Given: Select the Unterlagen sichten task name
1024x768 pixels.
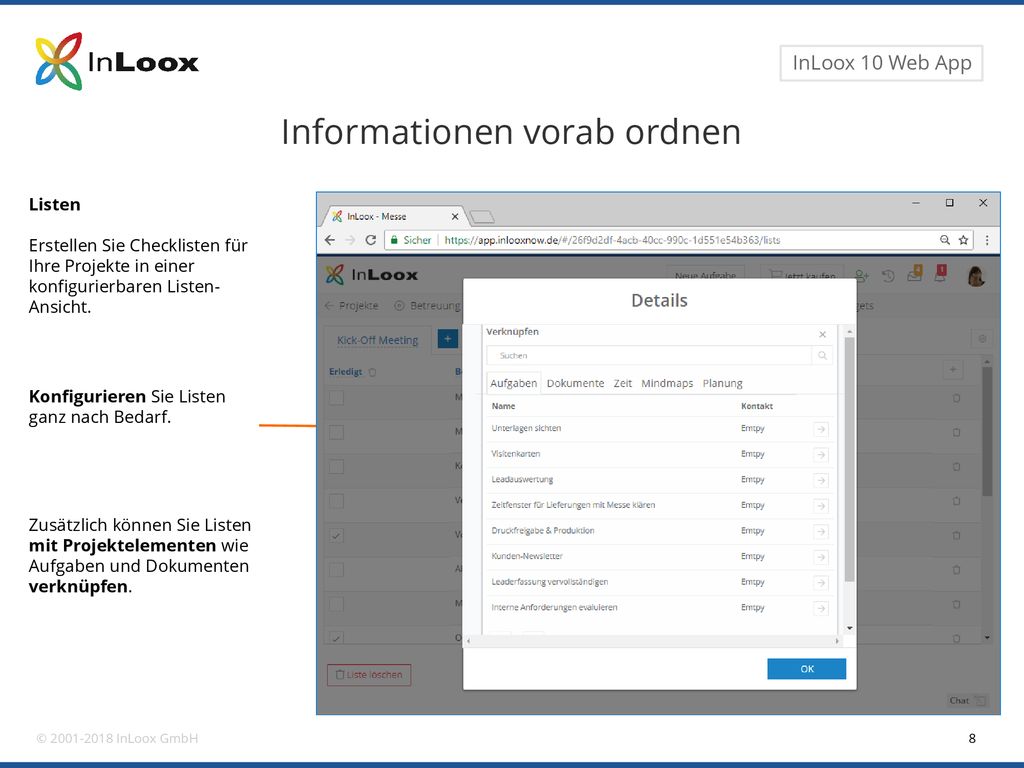Looking at the screenshot, I should click(x=526, y=428).
